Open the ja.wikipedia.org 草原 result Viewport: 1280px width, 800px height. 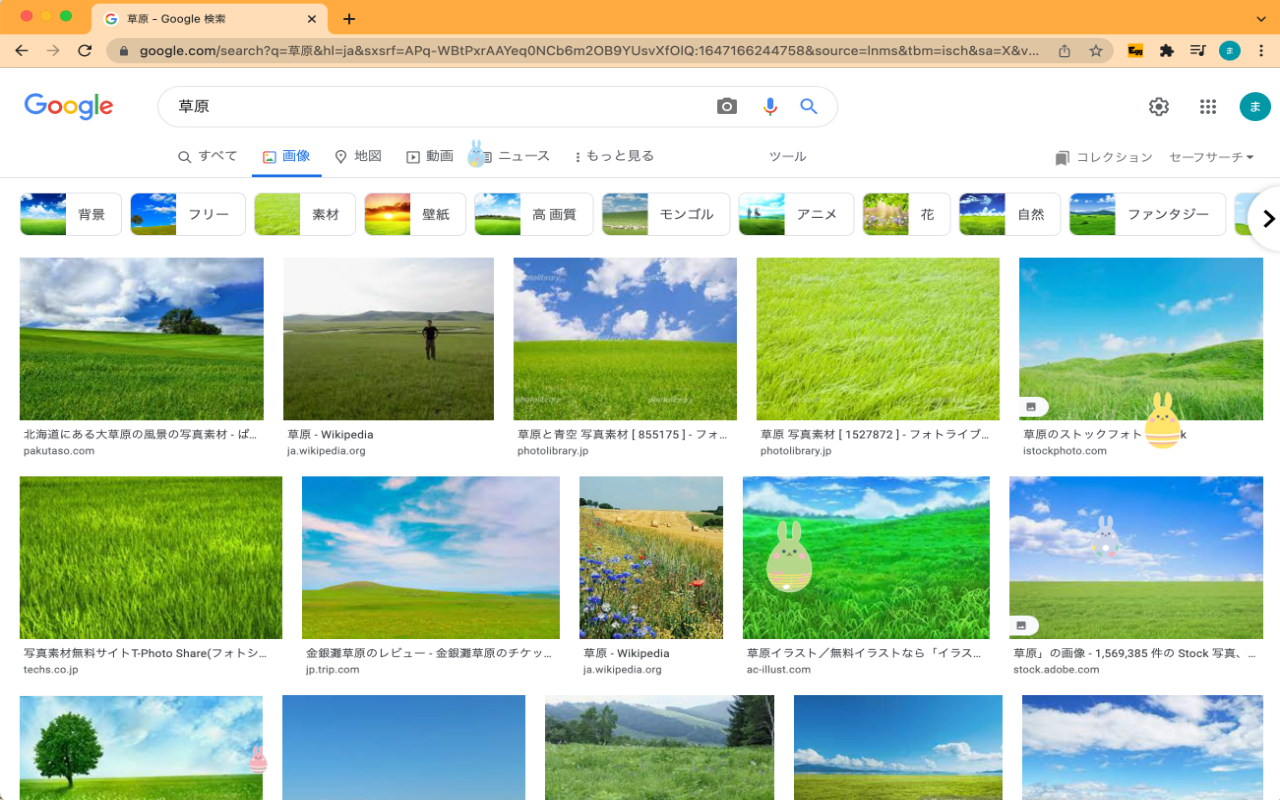pos(388,338)
